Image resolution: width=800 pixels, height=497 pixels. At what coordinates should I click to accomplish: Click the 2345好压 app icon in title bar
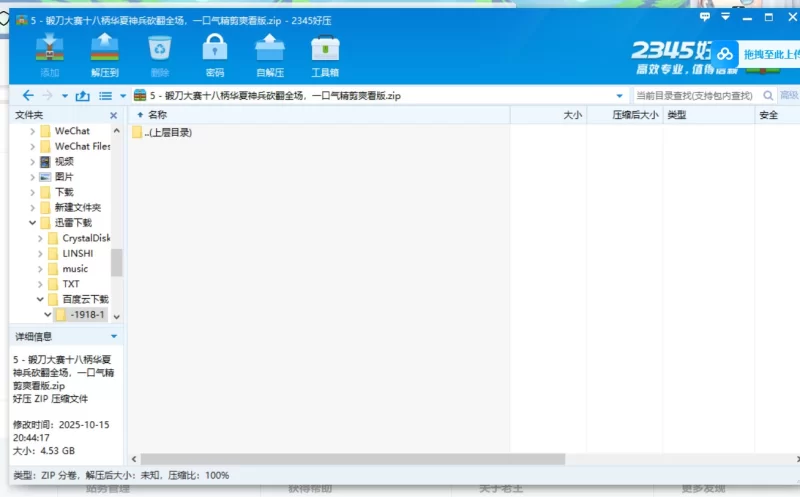[x=21, y=20]
